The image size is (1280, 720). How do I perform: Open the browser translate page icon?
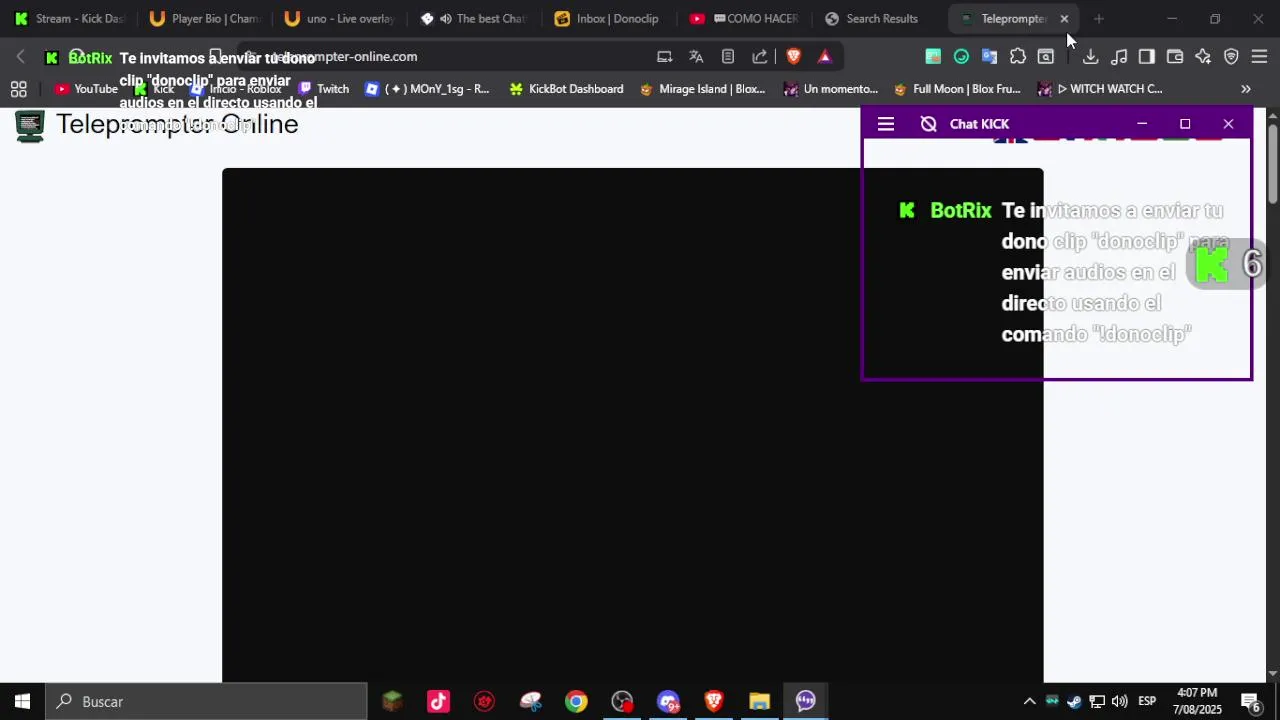[696, 57]
